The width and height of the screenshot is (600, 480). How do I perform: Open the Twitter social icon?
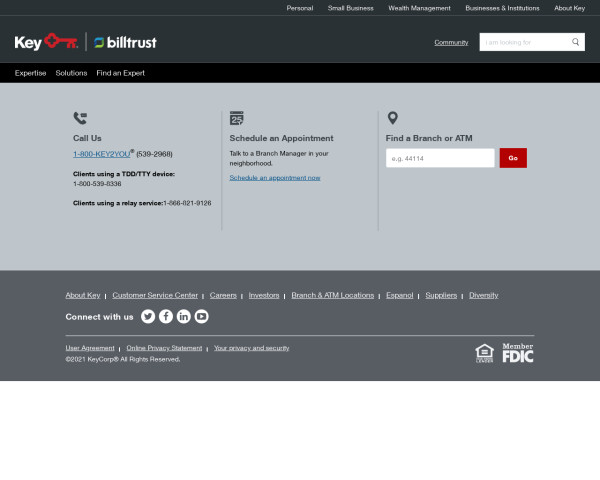click(148, 317)
